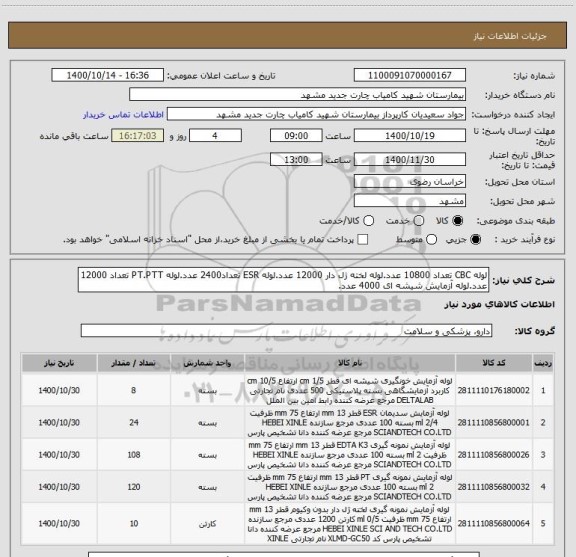Click the تاریخ نیاز column header
The height and width of the screenshot is (557, 576).
pyautogui.click(x=59, y=363)
